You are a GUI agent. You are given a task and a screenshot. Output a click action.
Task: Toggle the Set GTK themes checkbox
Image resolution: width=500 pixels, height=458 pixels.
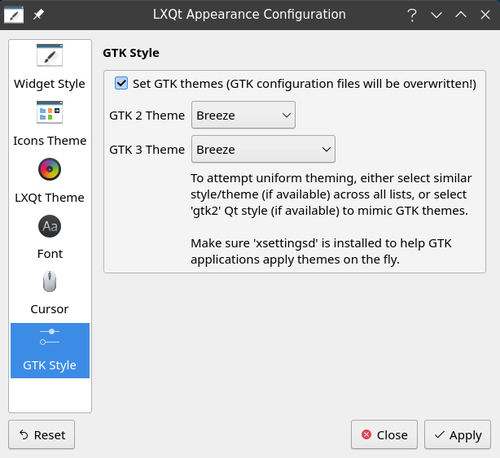click(121, 83)
